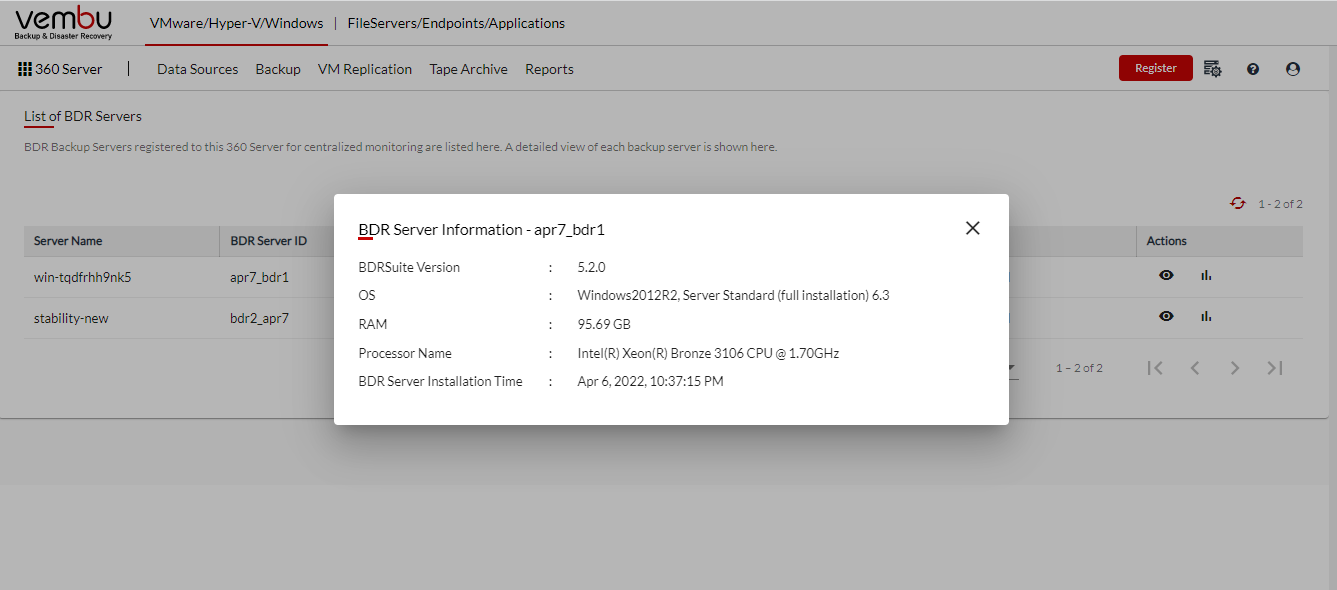The image size is (1337, 590).
Task: Click the BDR Server Installation Time label
Action: point(440,381)
